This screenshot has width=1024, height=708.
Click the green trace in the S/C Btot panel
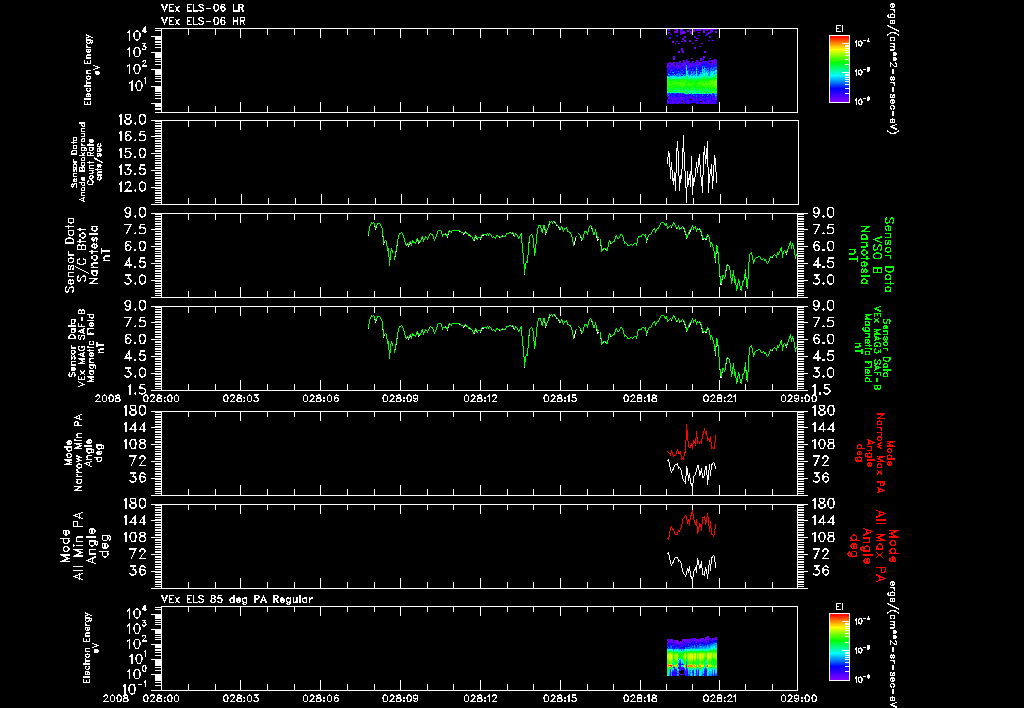coord(583,255)
